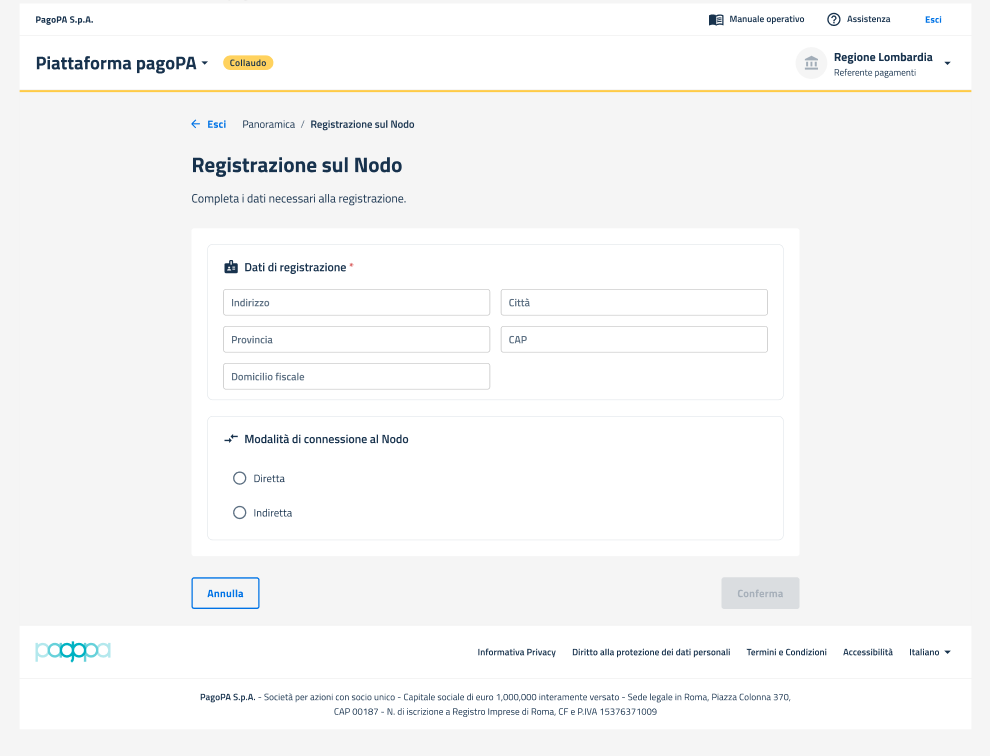The height and width of the screenshot is (756, 990).
Task: Open the Italiano language selector
Action: (929, 652)
